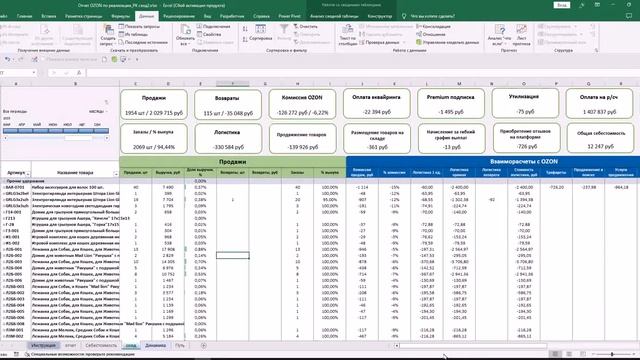Switch to the Инструкция sheet tab
The image size is (640, 360).
(44, 346)
